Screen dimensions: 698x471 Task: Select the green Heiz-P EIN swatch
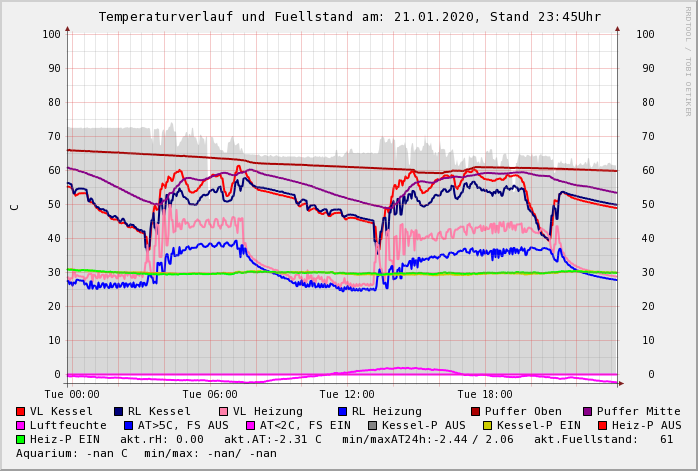click(21, 439)
